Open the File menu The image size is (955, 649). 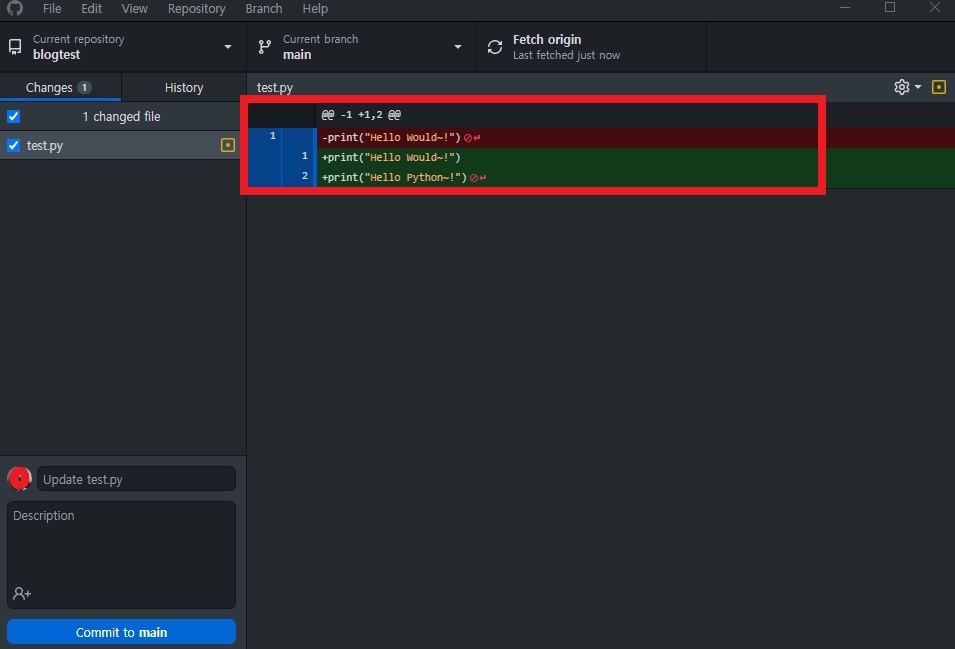[x=52, y=9]
